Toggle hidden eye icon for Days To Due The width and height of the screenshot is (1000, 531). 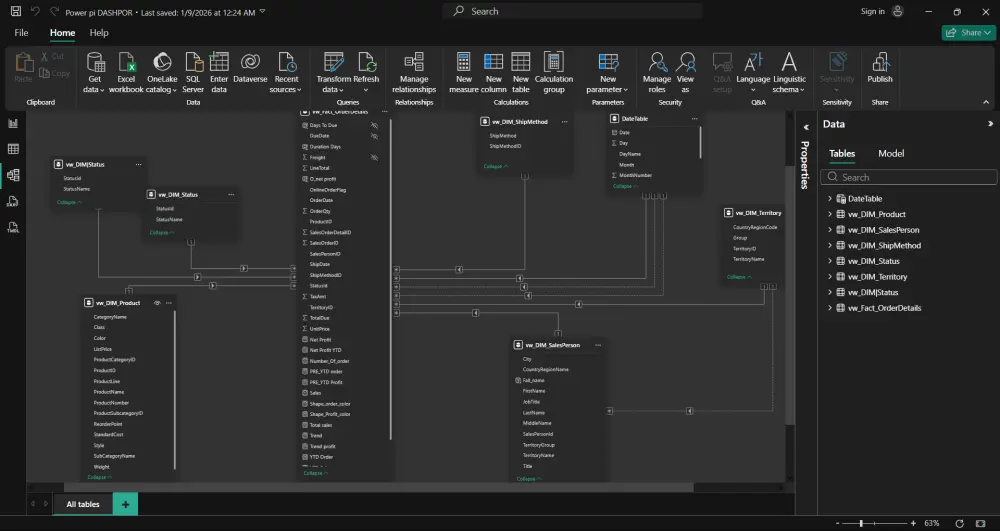point(373,125)
